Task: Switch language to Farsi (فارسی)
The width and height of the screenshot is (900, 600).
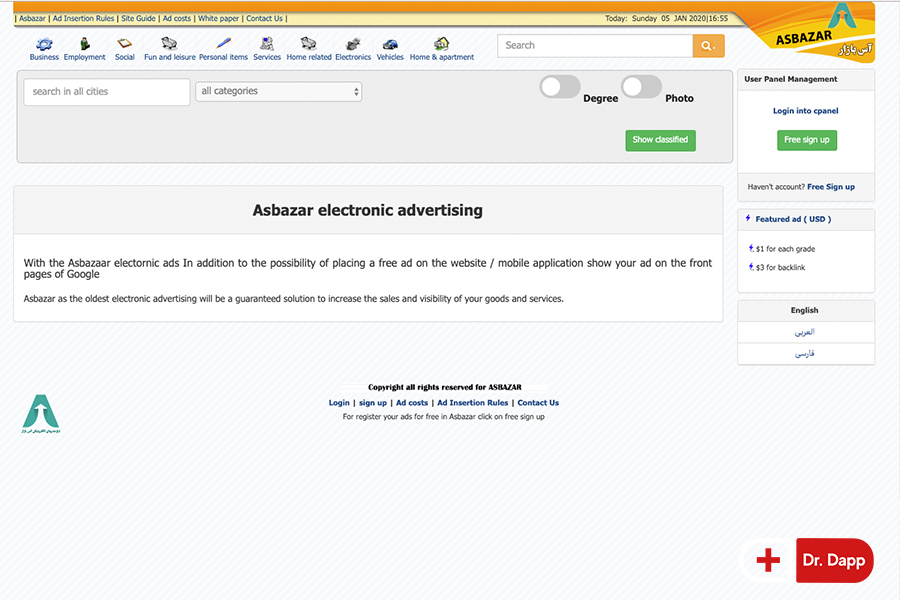Action: (x=805, y=354)
